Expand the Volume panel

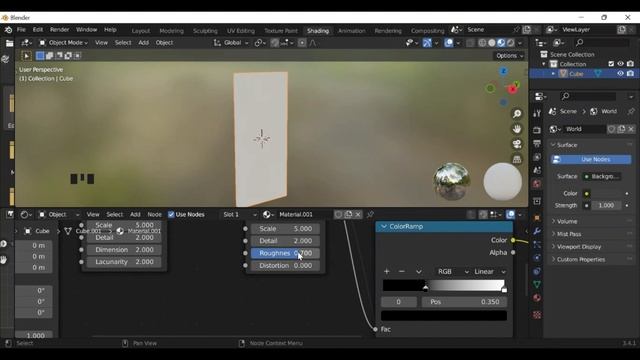pos(567,221)
